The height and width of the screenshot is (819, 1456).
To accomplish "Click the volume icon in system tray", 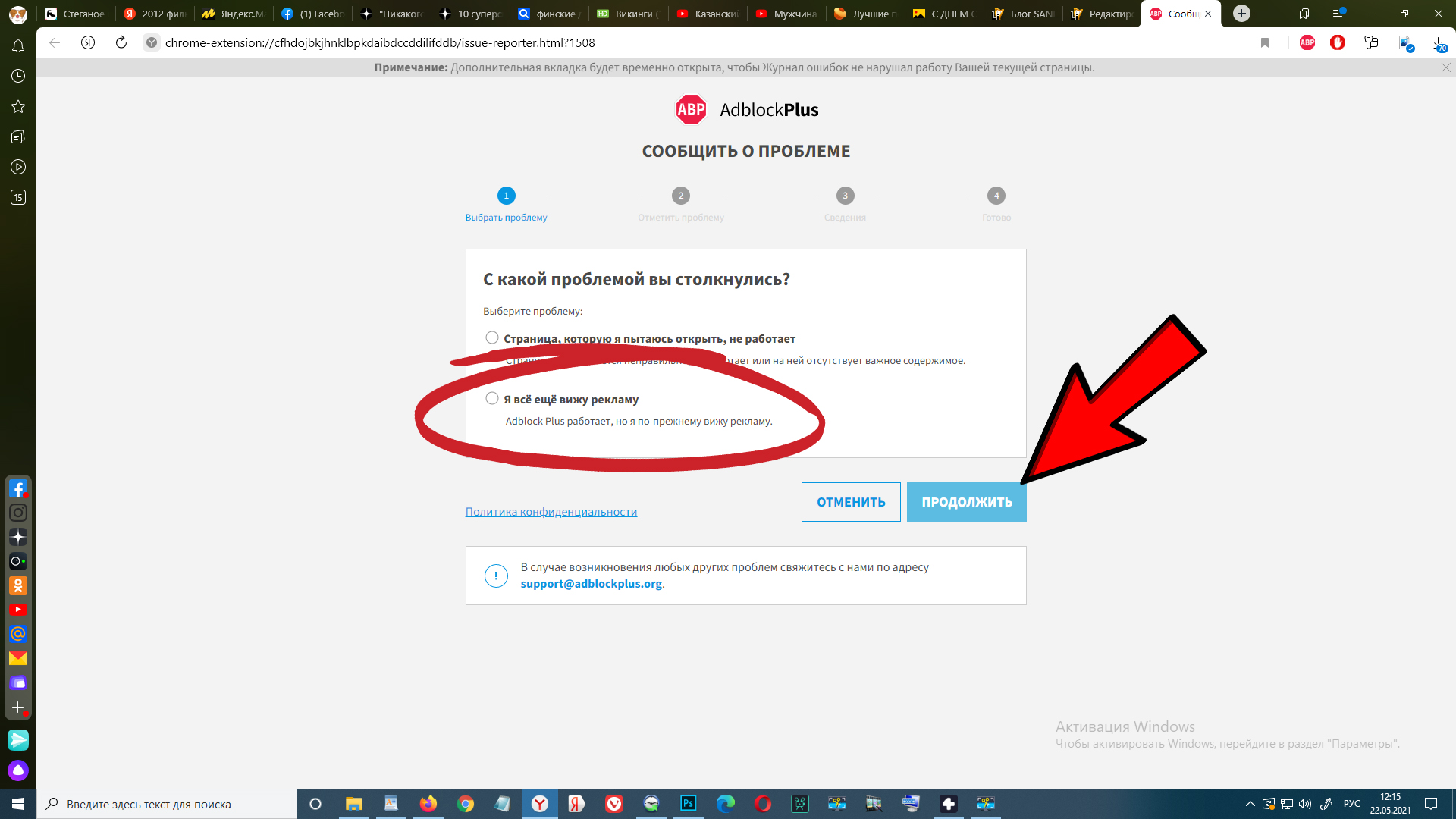I will [x=1305, y=804].
